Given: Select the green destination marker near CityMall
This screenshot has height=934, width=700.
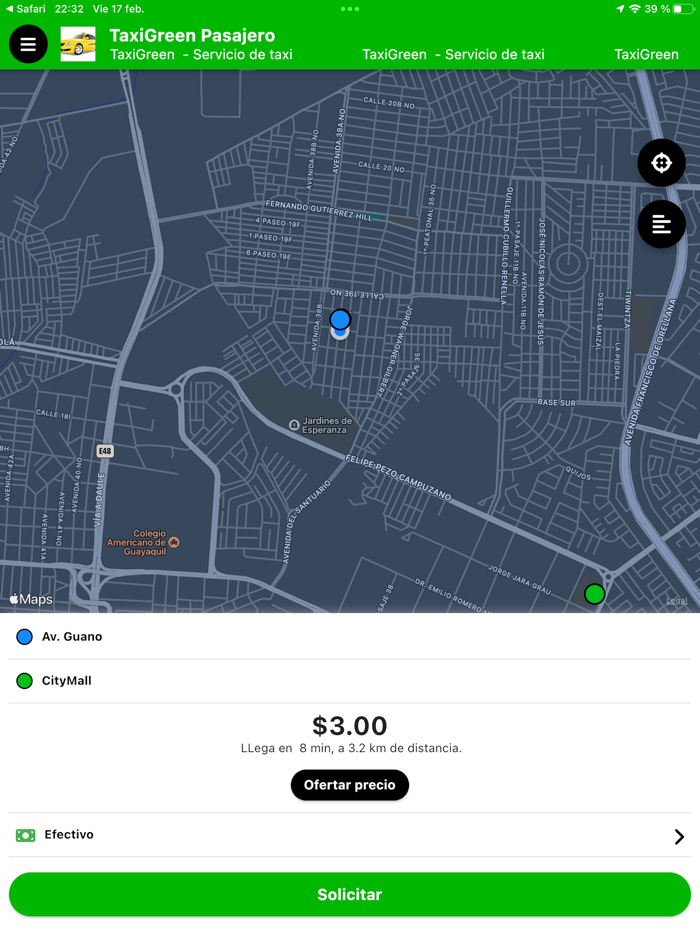Looking at the screenshot, I should (x=594, y=594).
